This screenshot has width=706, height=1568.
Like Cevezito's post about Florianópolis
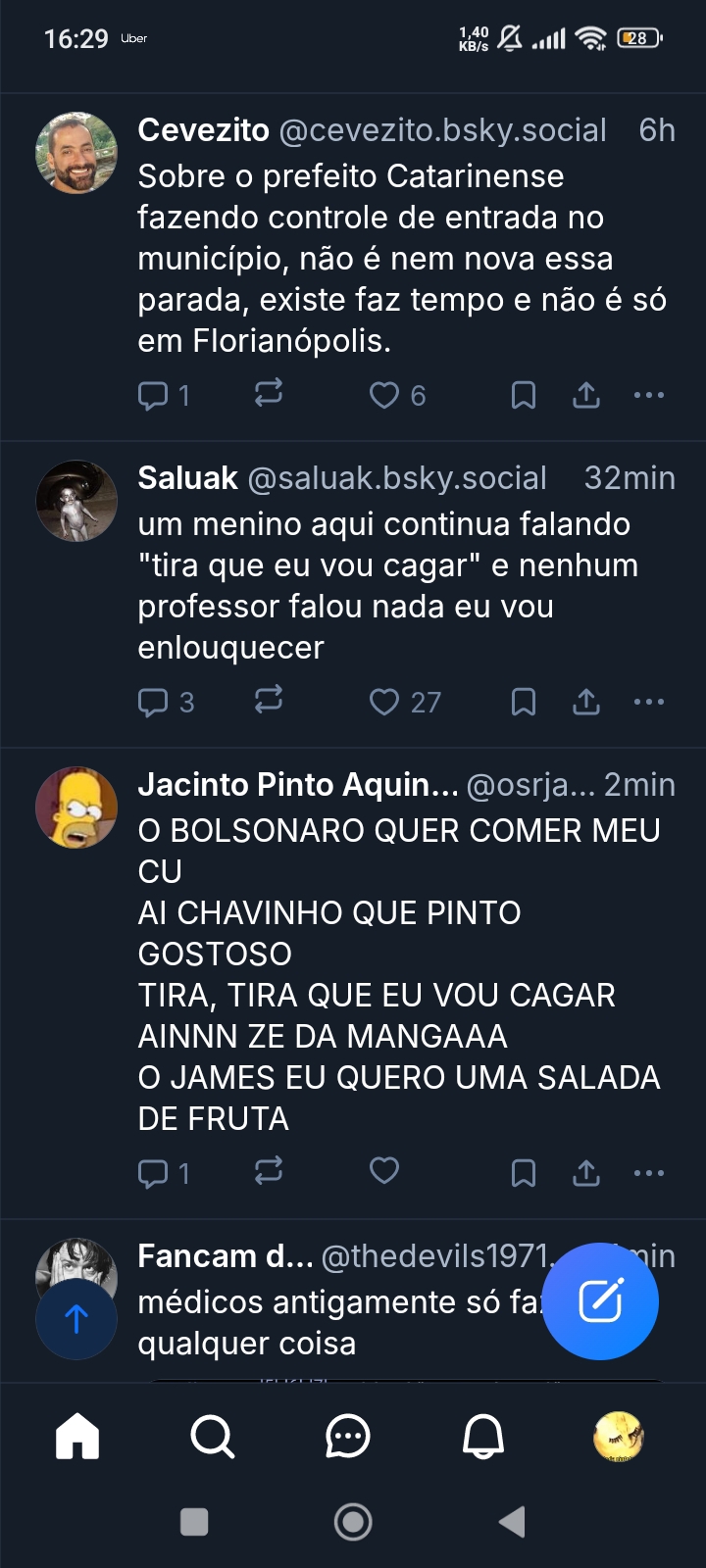coord(383,395)
